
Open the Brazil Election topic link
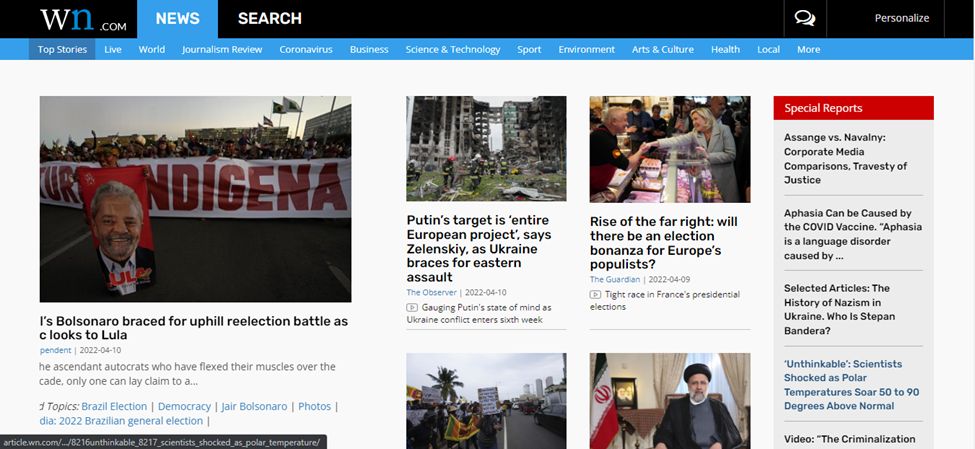(114, 406)
